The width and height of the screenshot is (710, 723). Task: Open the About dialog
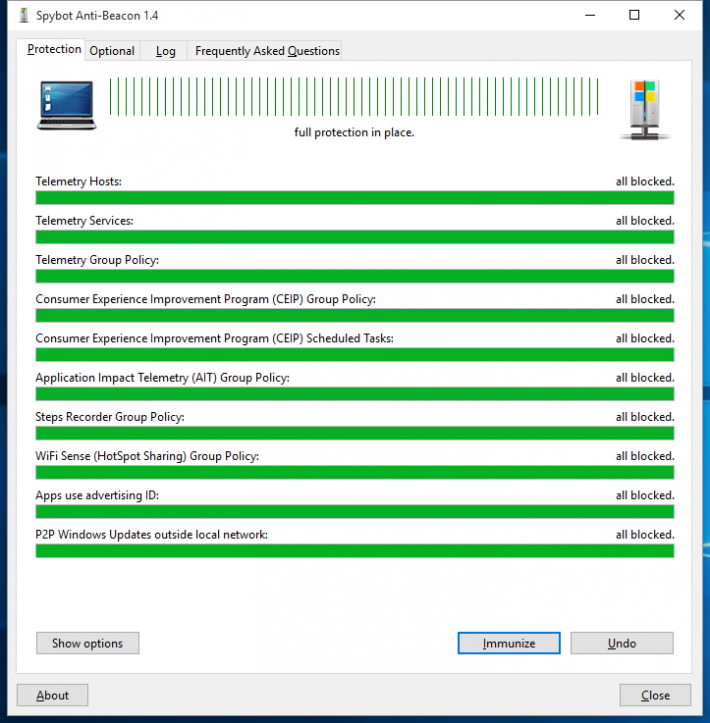(x=53, y=695)
